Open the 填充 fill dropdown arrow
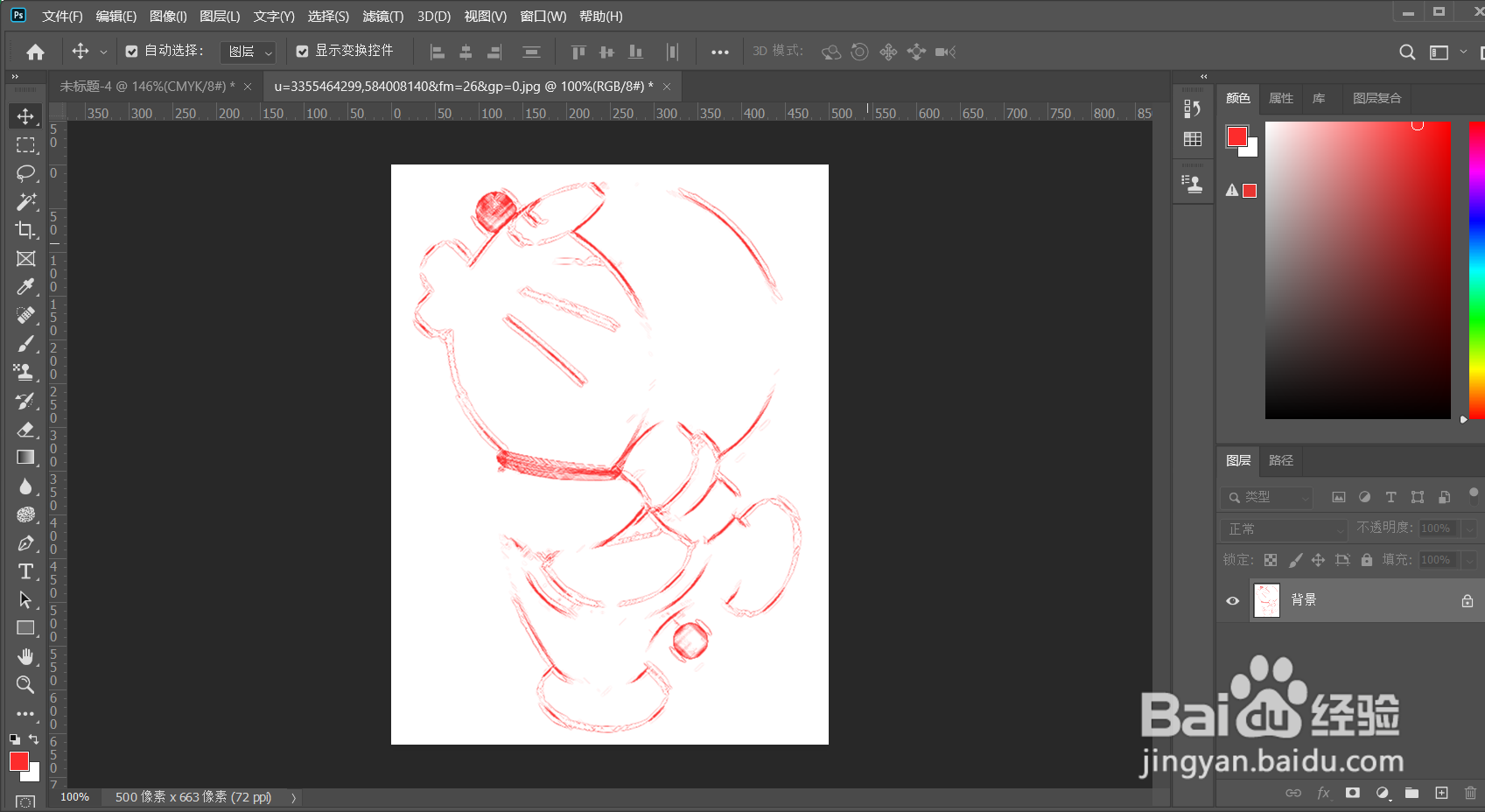 pos(1469,560)
